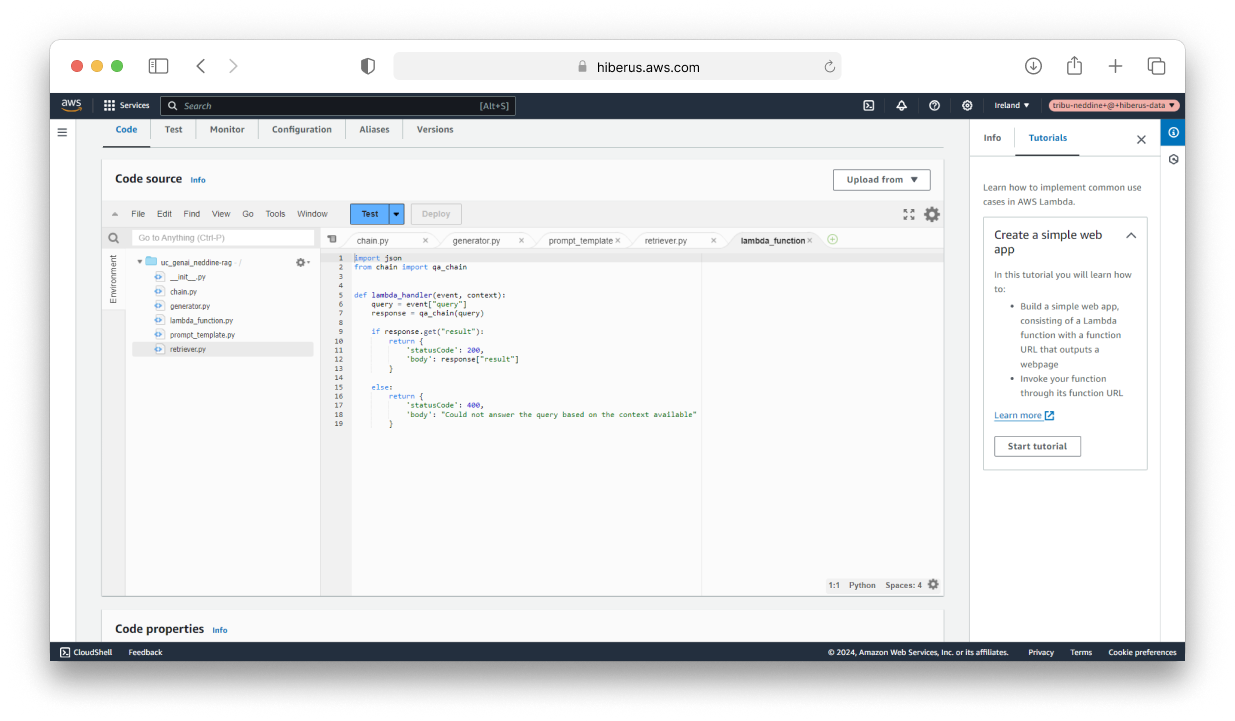Click the Deploy button
The width and height of the screenshot is (1235, 721).
point(435,214)
